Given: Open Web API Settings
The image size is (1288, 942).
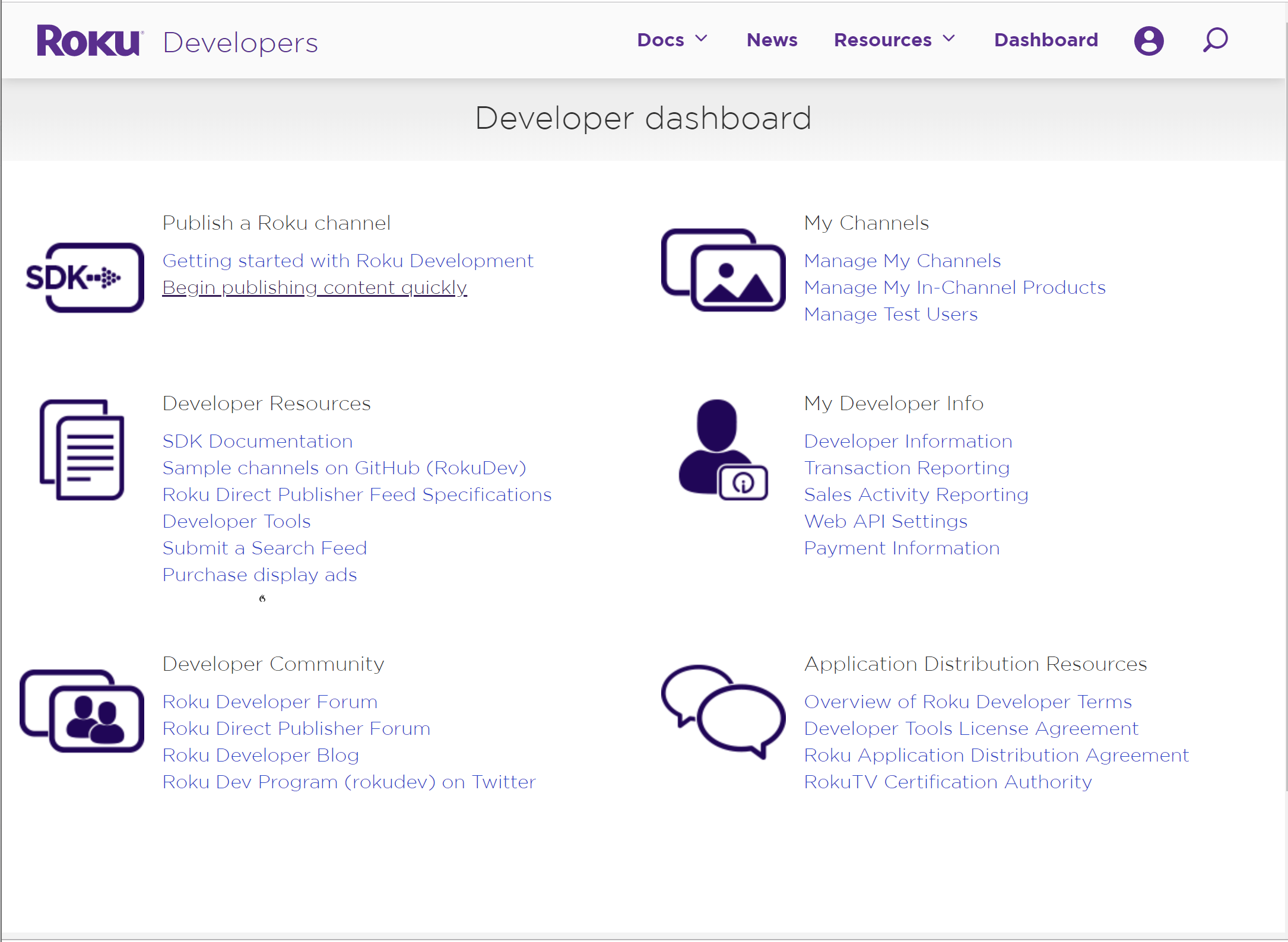Looking at the screenshot, I should 886,521.
